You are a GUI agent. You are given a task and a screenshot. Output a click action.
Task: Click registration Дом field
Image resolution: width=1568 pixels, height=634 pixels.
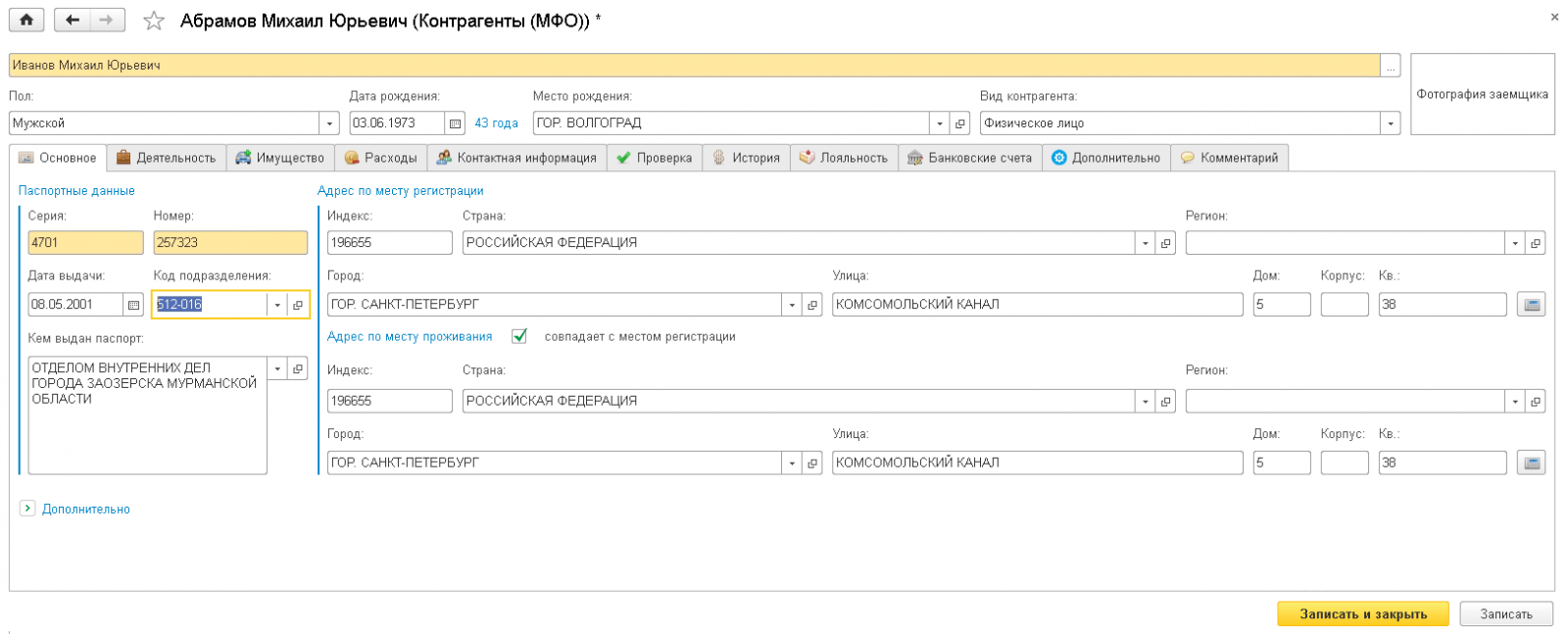[1282, 305]
